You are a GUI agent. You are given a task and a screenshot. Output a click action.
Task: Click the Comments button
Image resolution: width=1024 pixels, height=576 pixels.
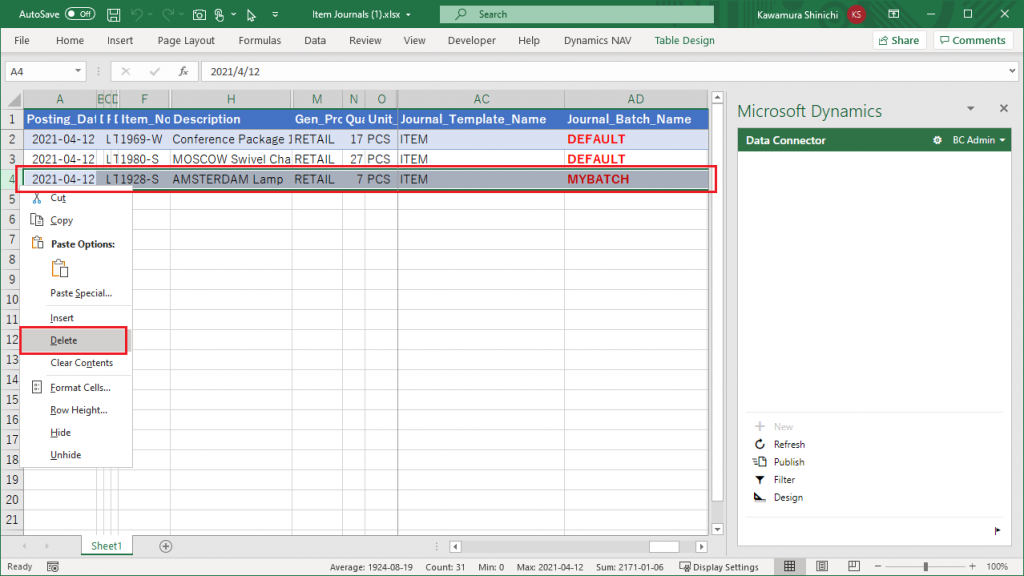[x=972, y=40]
